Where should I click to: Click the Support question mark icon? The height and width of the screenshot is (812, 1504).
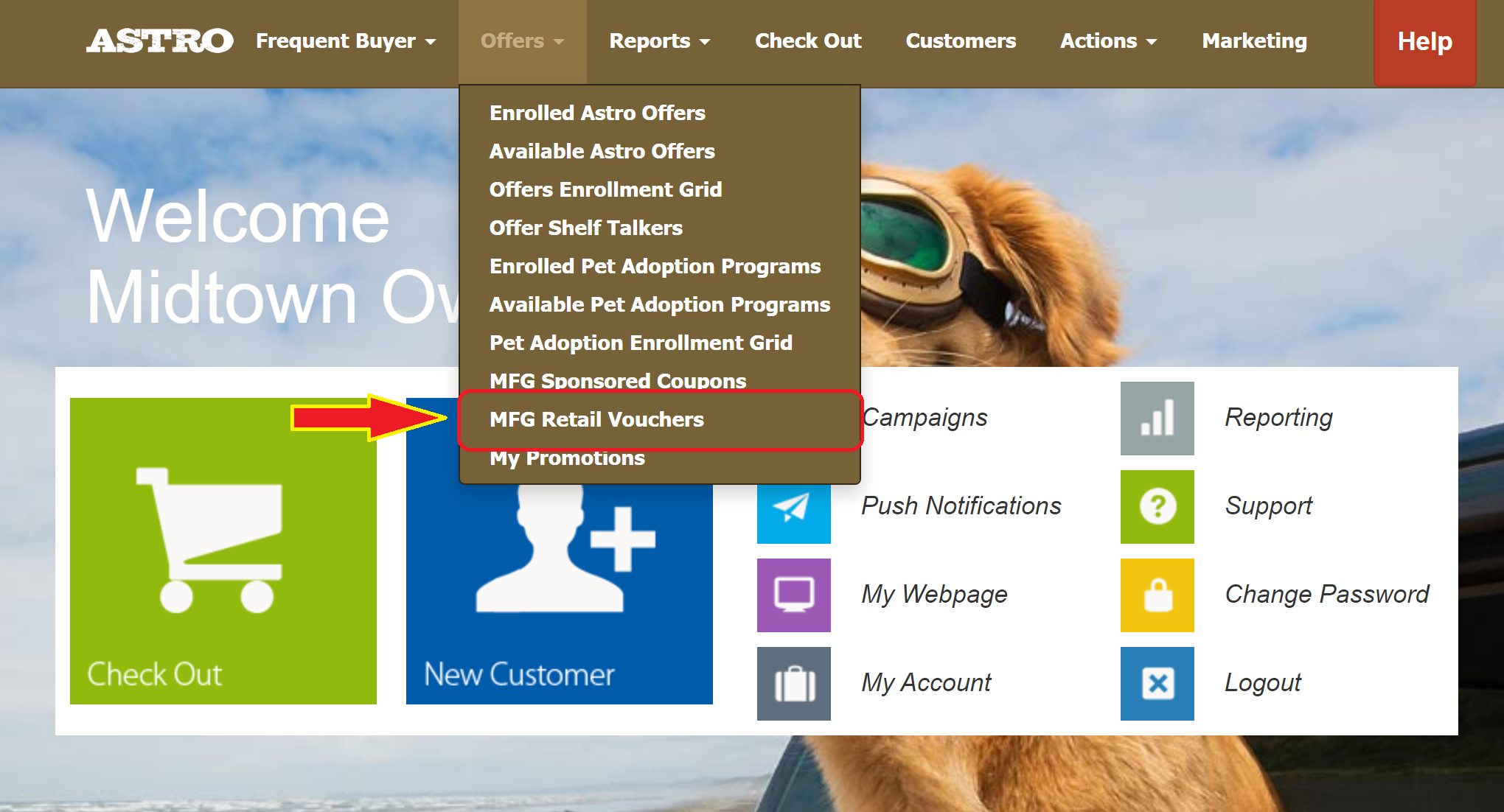1157,507
